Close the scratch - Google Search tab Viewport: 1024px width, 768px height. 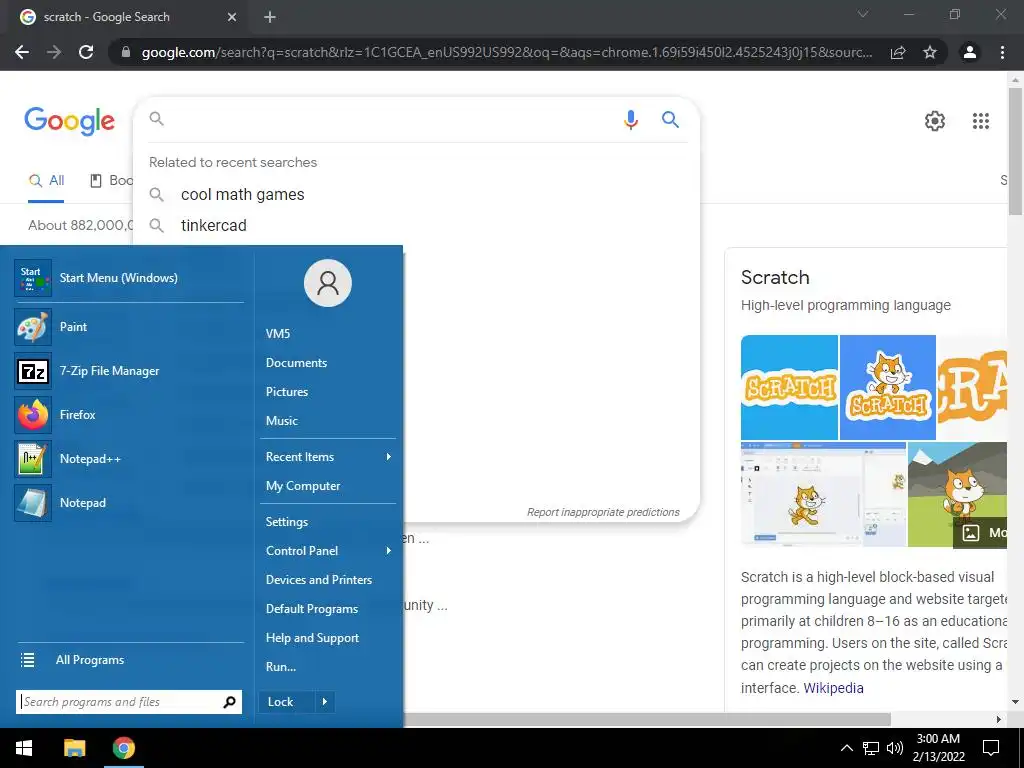tap(232, 17)
